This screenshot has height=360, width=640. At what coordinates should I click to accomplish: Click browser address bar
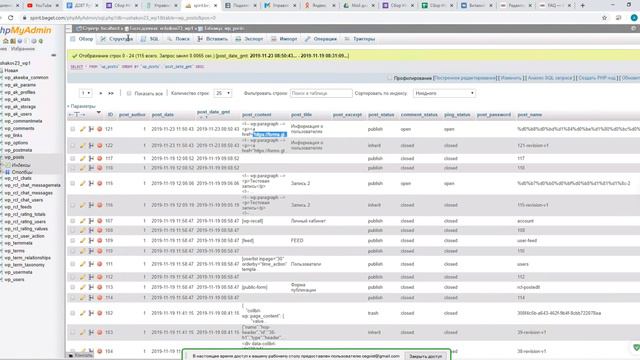pyautogui.click(x=310, y=18)
